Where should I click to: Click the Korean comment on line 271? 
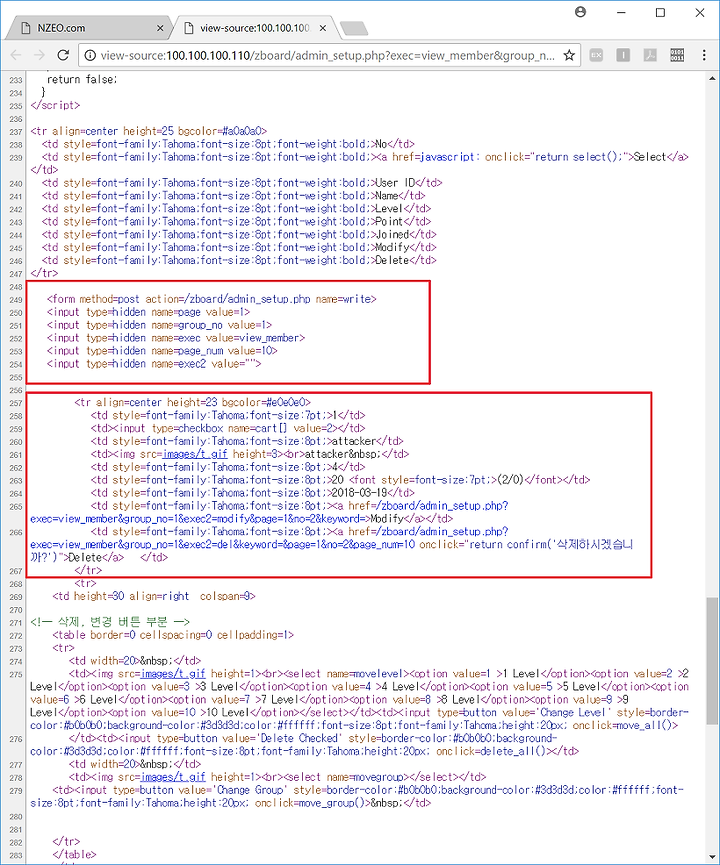coord(110,622)
